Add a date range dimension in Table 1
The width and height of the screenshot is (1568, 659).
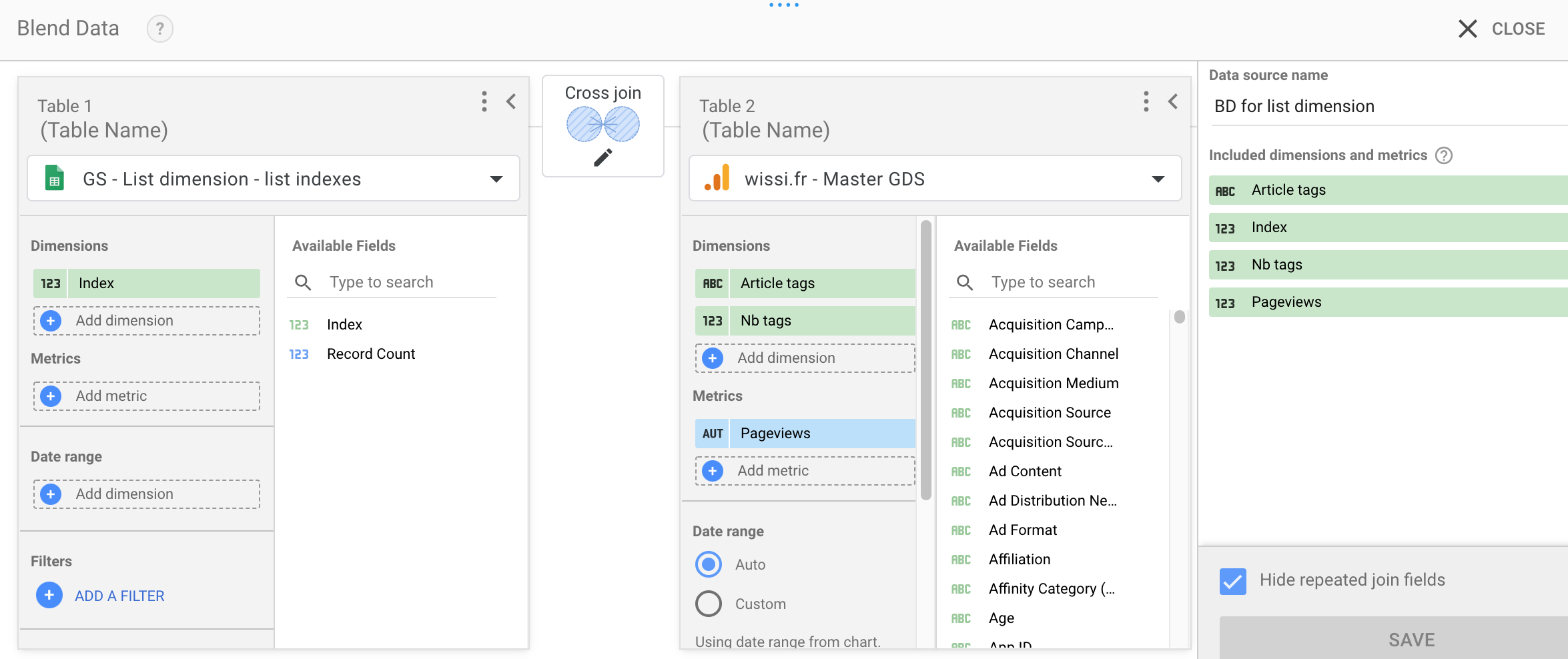[x=147, y=494]
